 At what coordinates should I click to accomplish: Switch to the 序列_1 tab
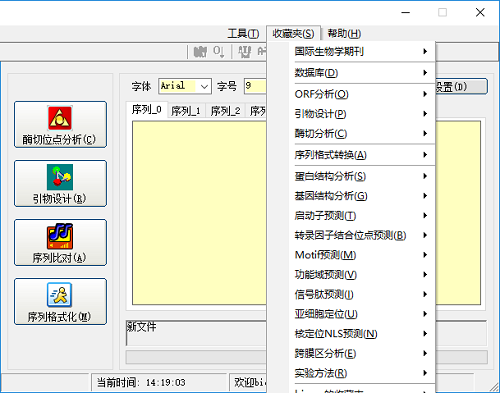coord(186,111)
